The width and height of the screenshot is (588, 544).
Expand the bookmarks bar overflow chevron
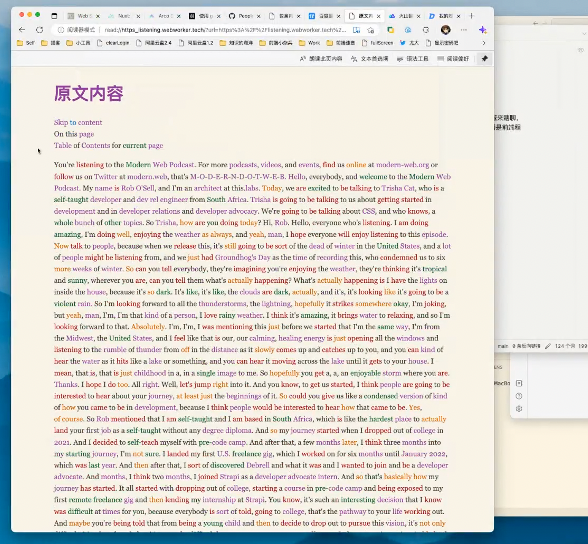[484, 43]
